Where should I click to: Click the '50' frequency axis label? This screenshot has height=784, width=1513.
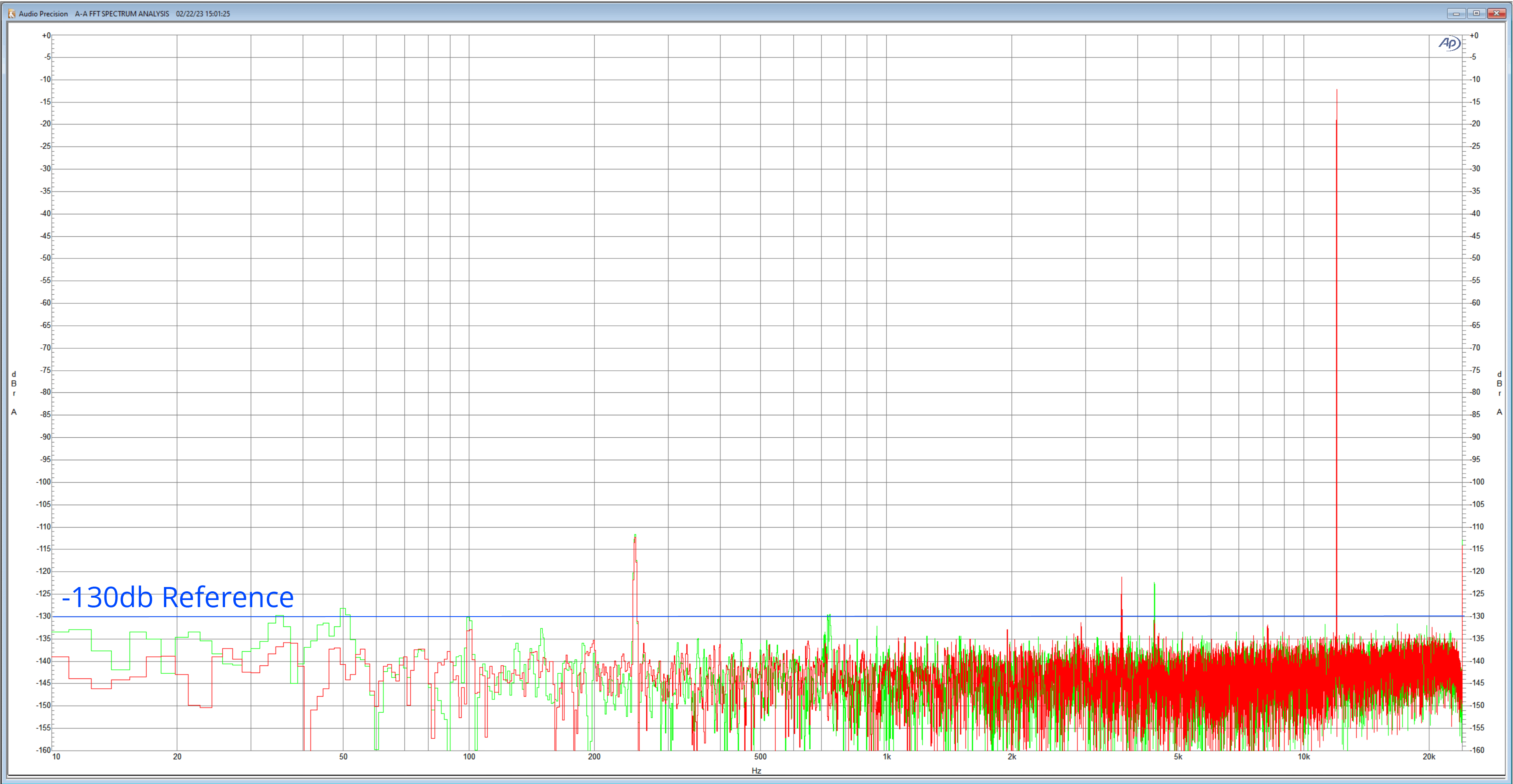coord(344,756)
